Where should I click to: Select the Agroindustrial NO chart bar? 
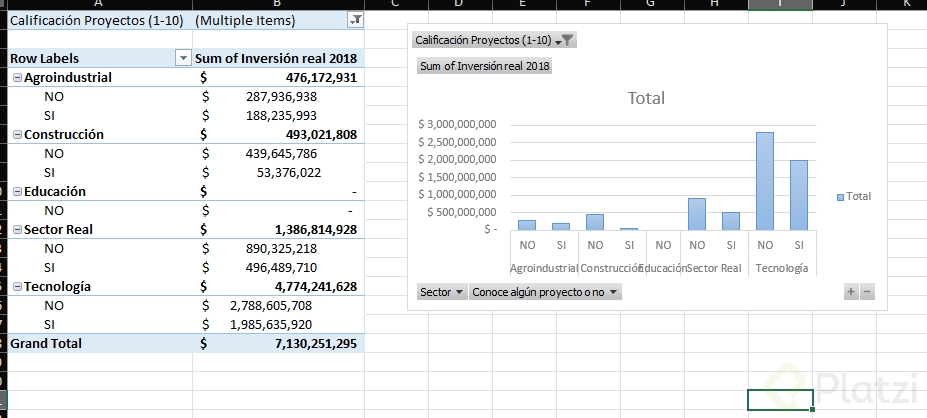[x=527, y=225]
